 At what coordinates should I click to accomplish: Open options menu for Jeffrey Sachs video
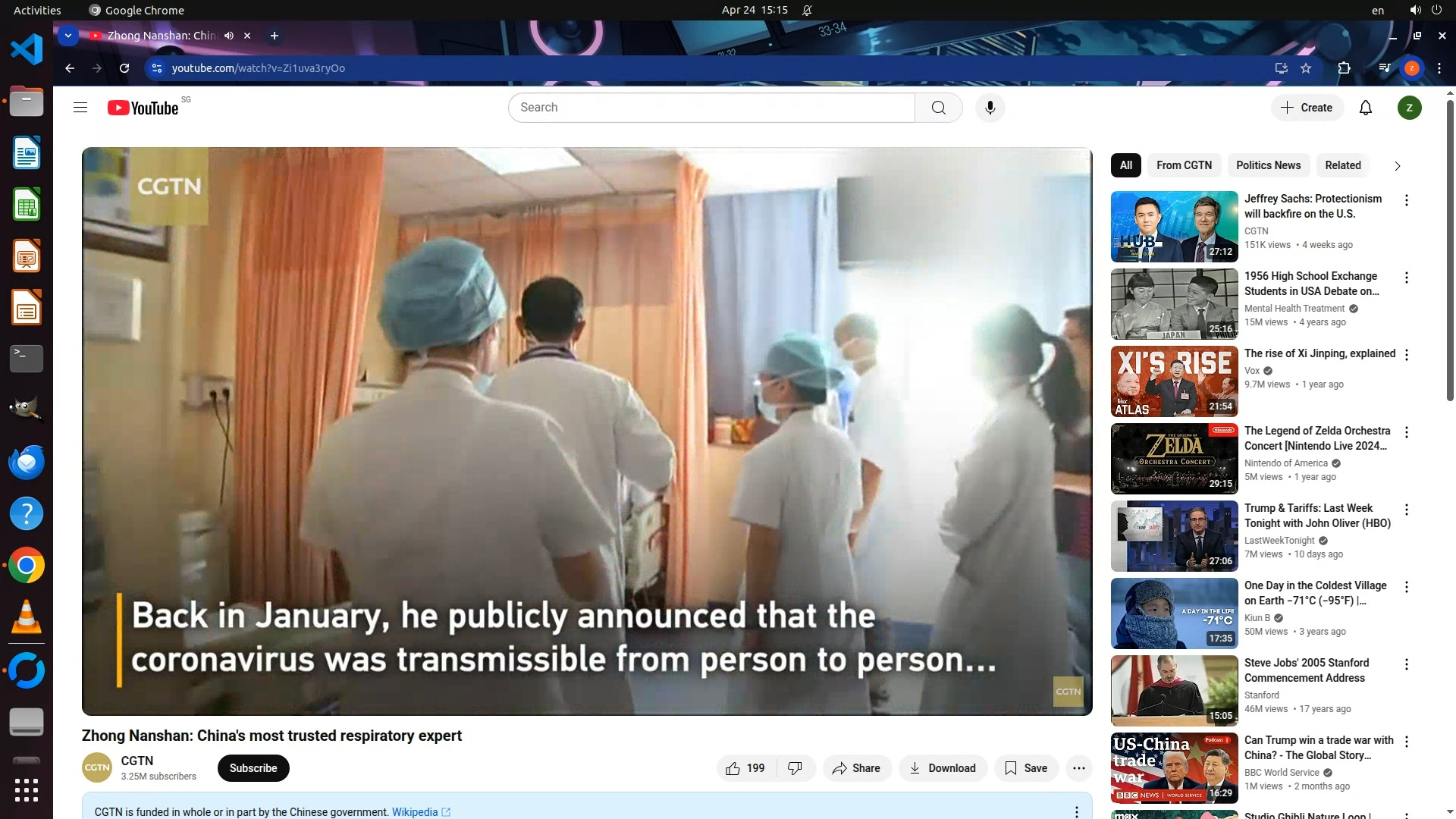click(1406, 200)
